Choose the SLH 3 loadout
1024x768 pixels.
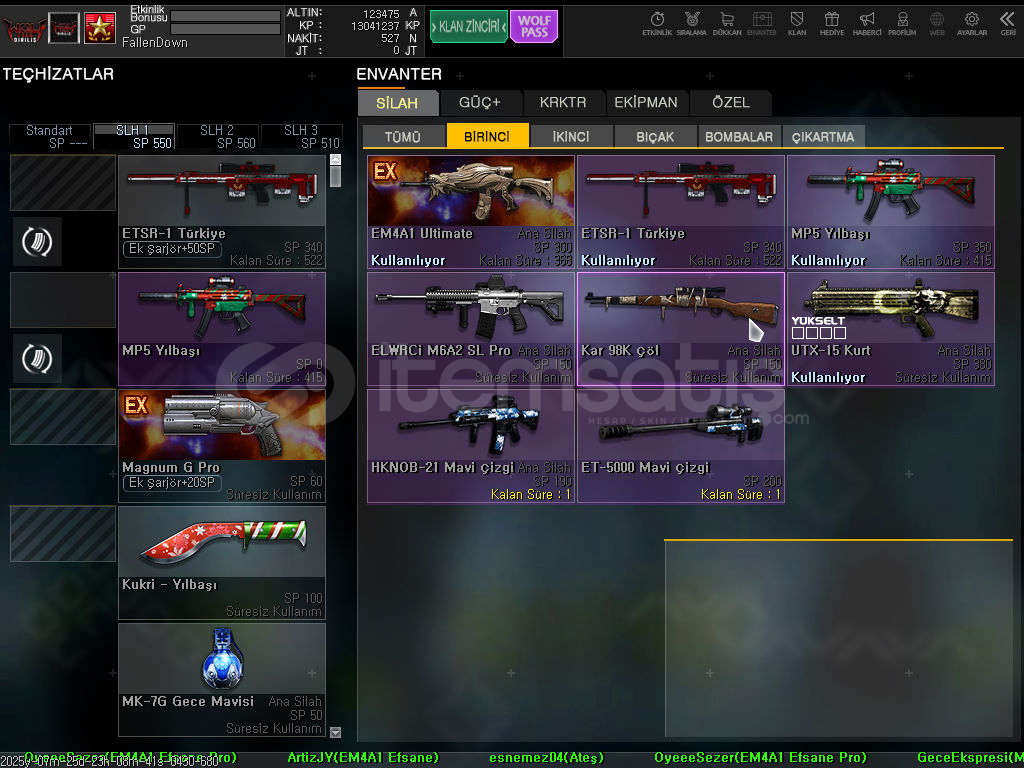click(302, 136)
